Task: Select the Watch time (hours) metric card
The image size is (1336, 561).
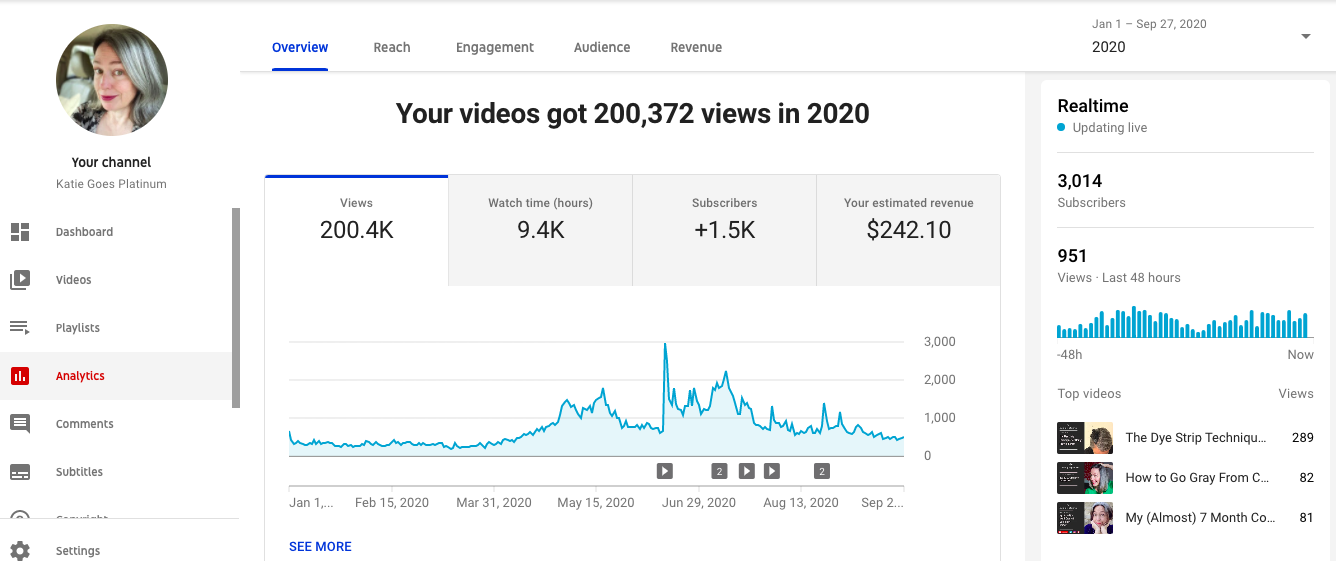Action: [540, 230]
